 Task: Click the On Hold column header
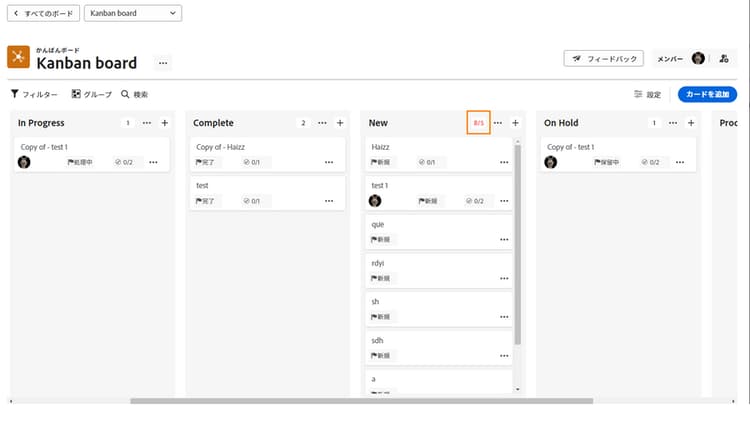(561, 123)
